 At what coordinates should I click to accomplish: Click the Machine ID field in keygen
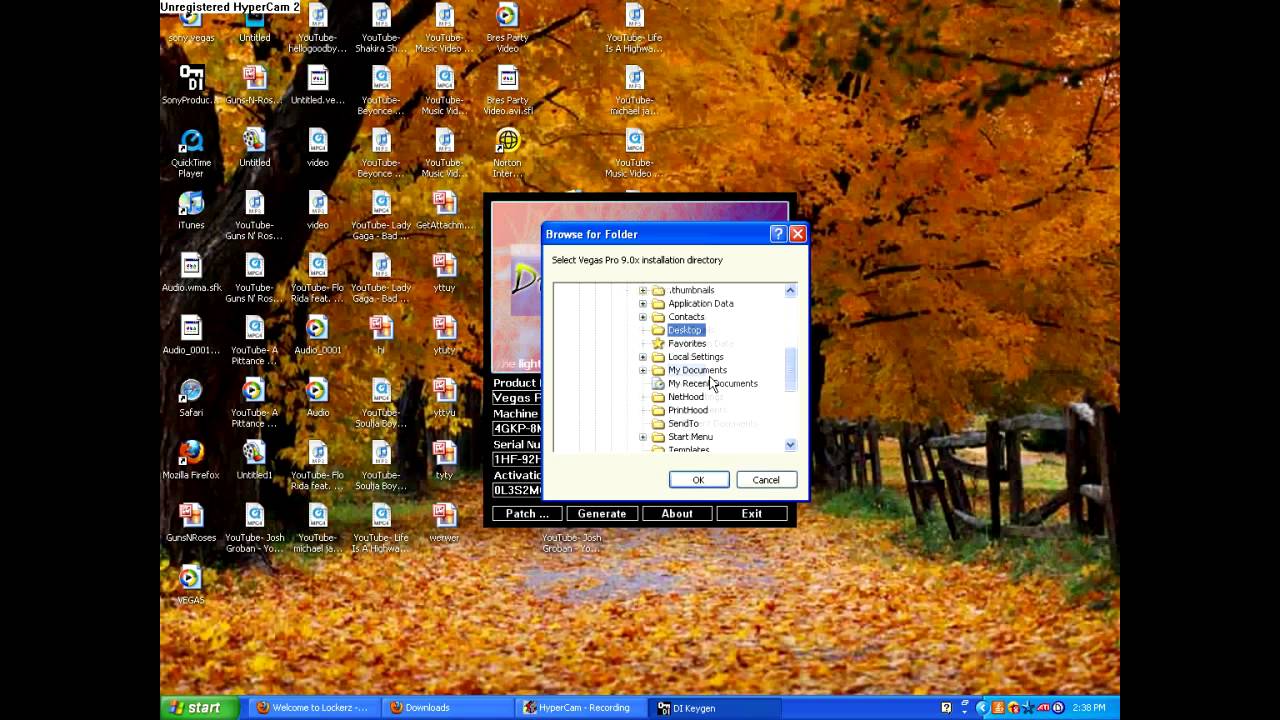[x=517, y=428]
